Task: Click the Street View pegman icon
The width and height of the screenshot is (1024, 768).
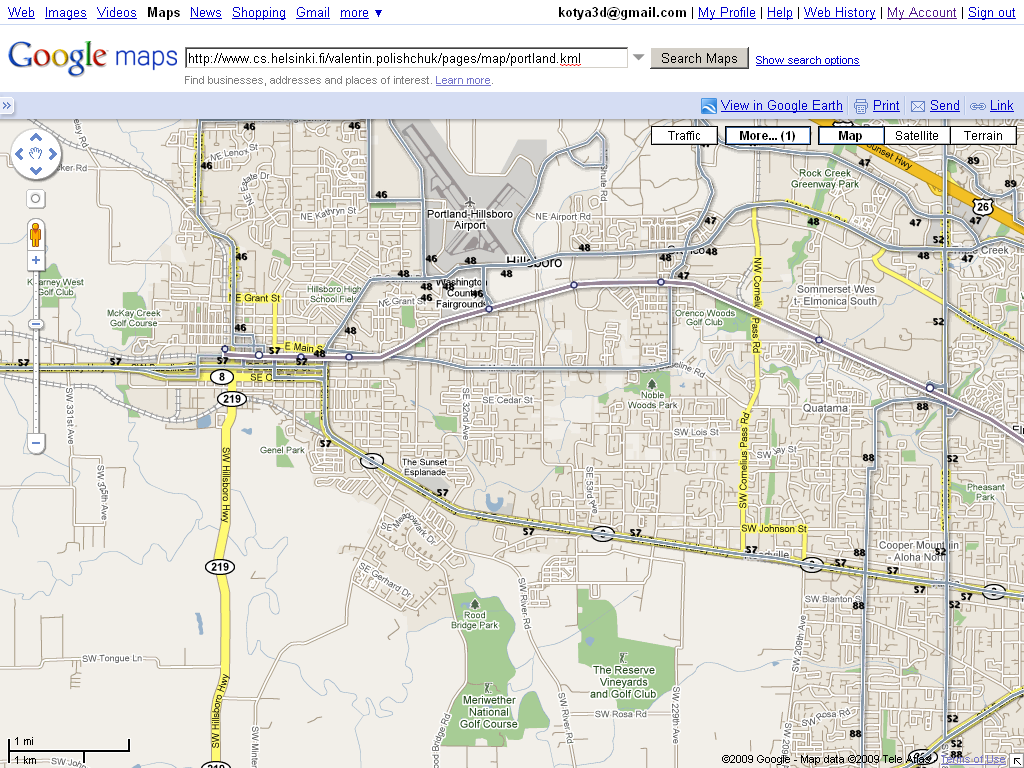Action: pyautogui.click(x=36, y=234)
